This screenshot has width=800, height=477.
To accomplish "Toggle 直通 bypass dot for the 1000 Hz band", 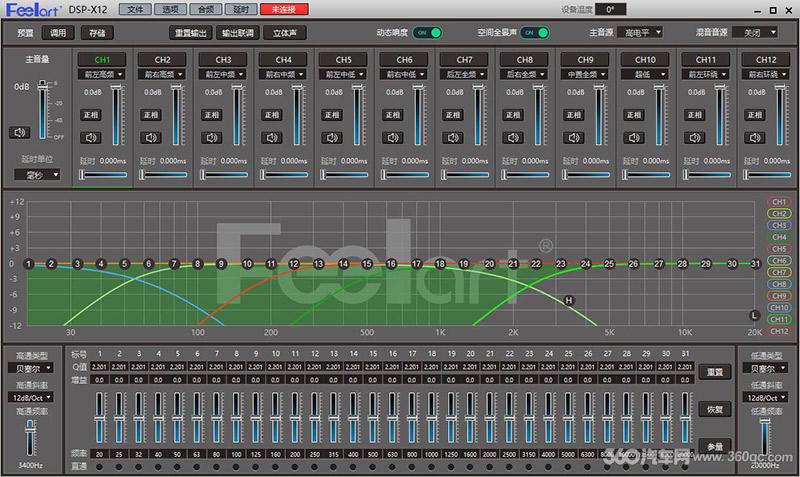I will point(431,466).
